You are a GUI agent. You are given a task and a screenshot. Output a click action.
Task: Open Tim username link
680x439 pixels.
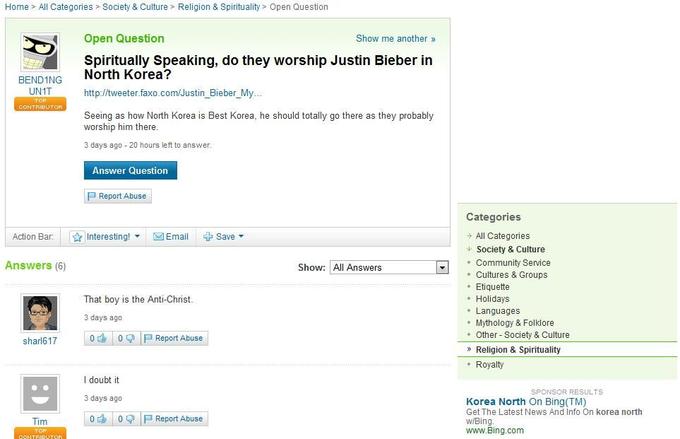pyautogui.click(x=40, y=422)
